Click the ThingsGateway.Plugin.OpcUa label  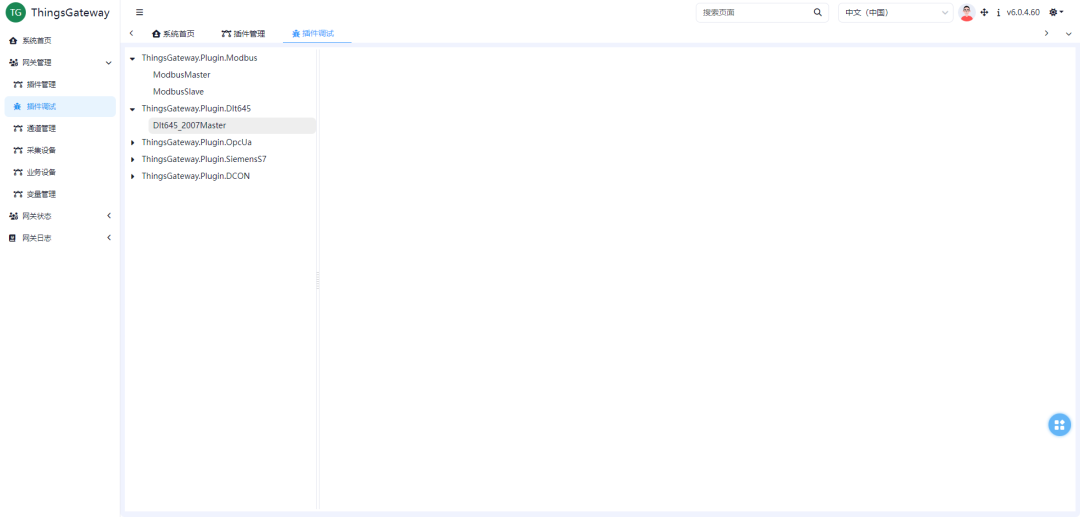click(196, 142)
